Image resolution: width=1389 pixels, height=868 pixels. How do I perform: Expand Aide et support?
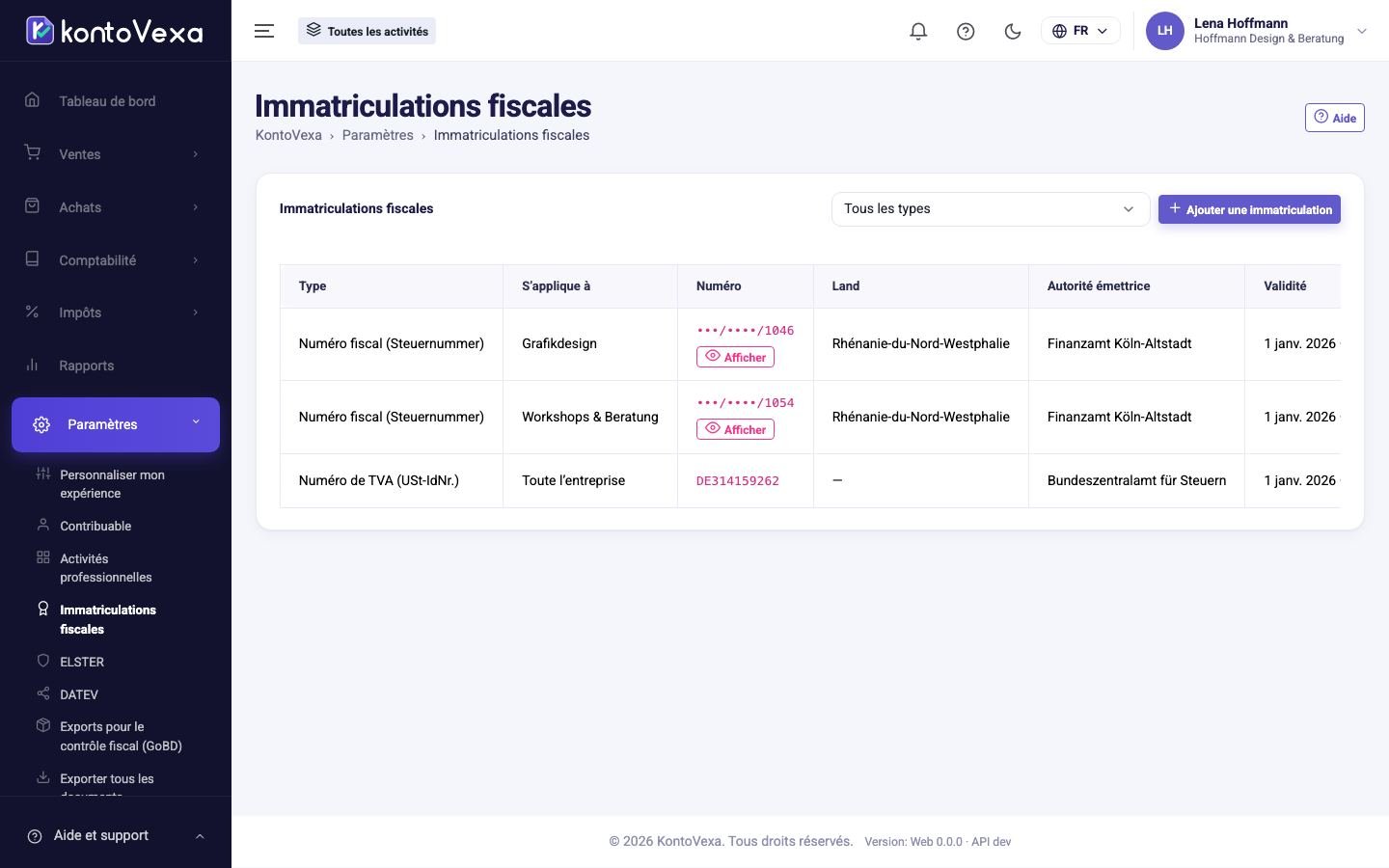115,836
